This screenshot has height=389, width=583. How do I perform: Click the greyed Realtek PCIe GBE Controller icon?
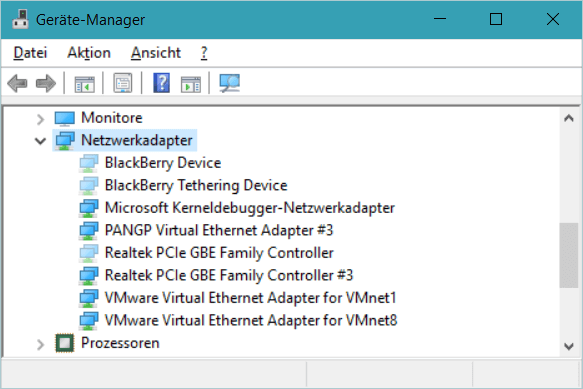[88, 254]
